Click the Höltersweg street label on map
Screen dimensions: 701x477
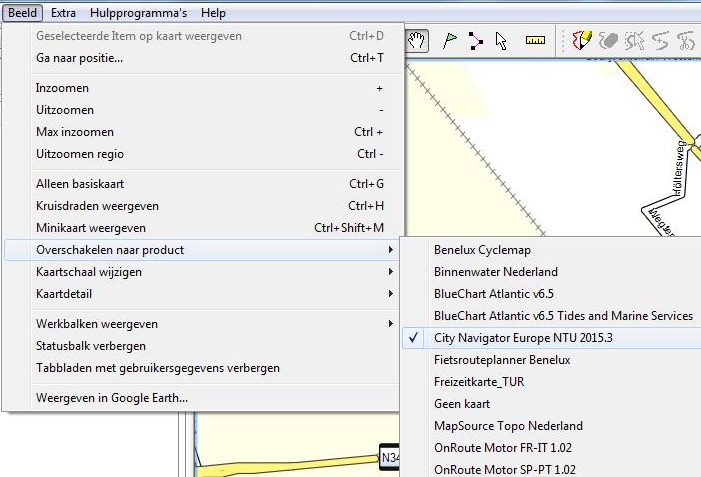679,168
